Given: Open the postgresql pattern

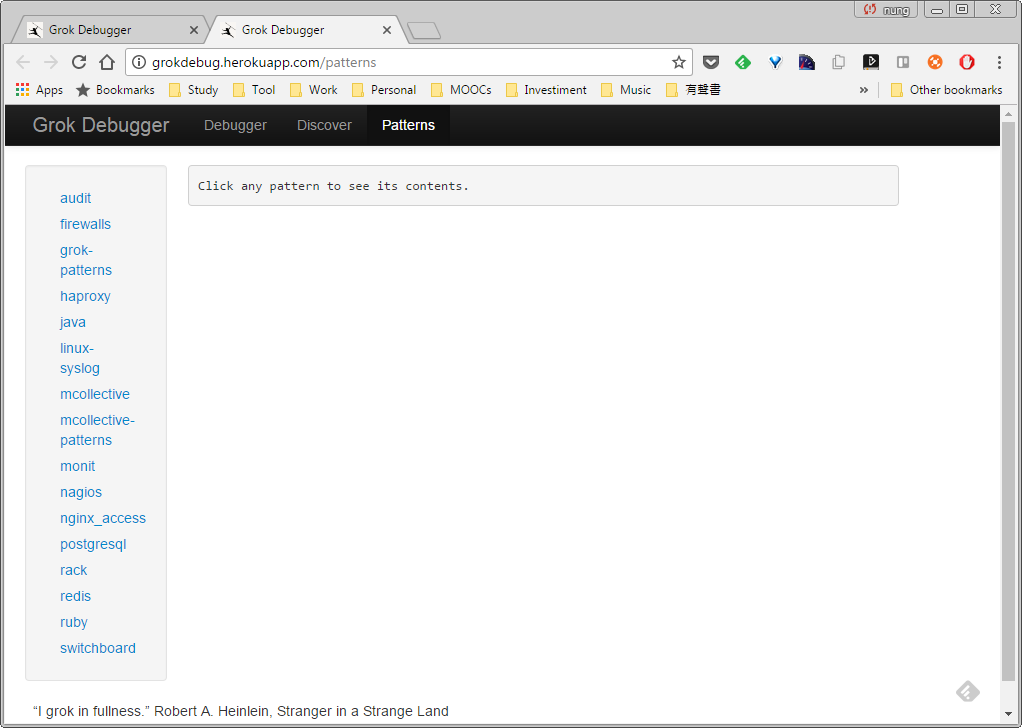Looking at the screenshot, I should tap(93, 544).
